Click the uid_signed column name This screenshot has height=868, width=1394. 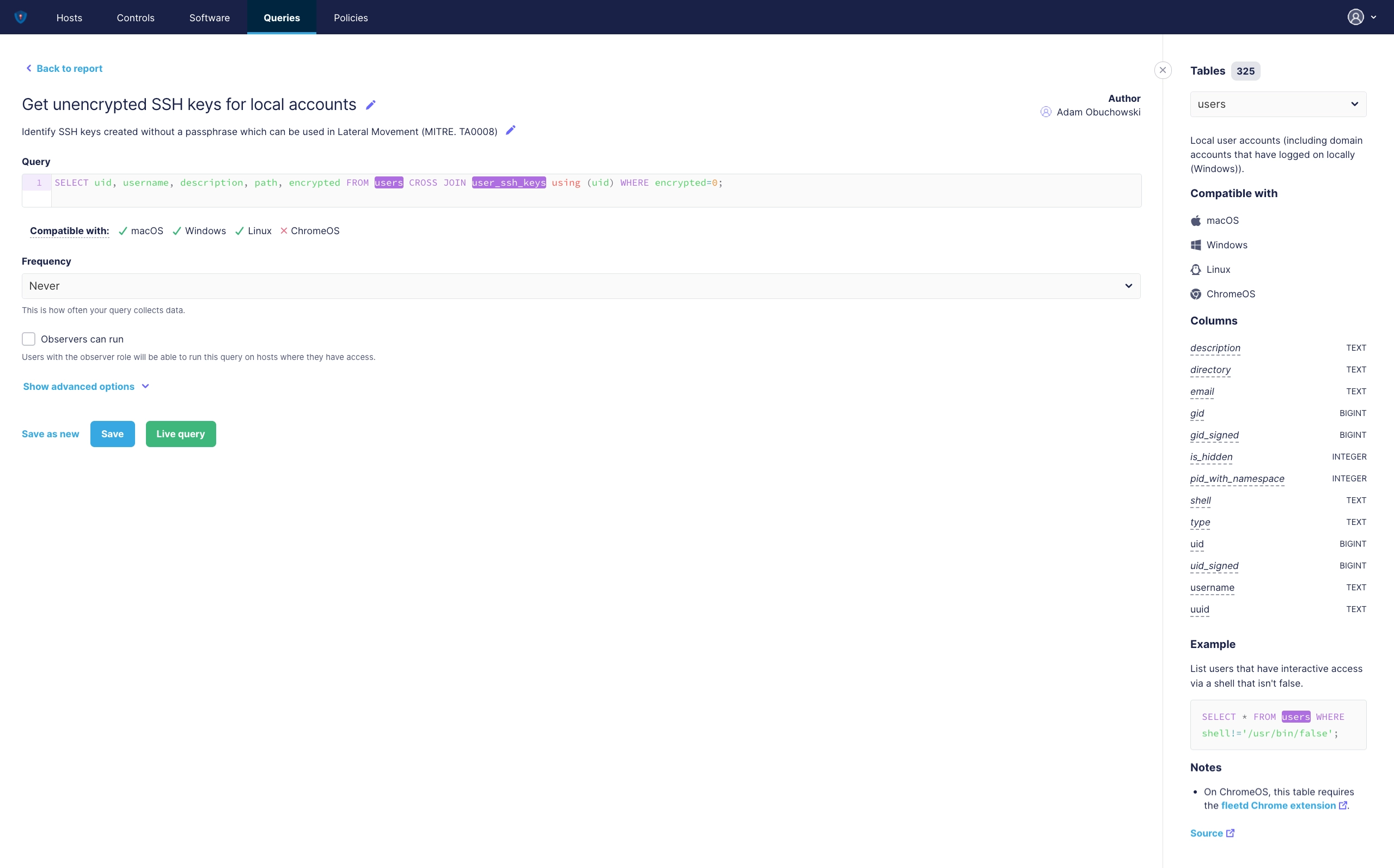[x=1214, y=566]
